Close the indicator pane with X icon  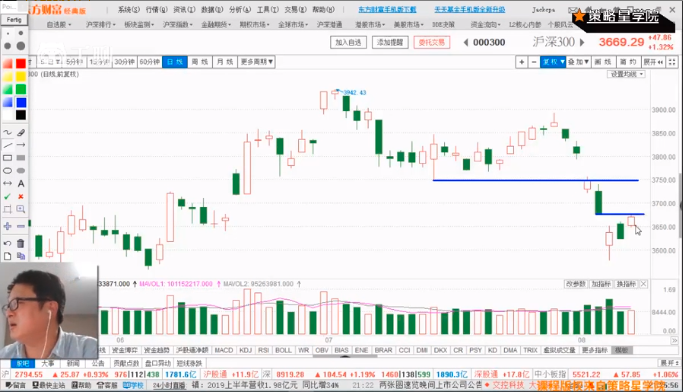coord(643,284)
